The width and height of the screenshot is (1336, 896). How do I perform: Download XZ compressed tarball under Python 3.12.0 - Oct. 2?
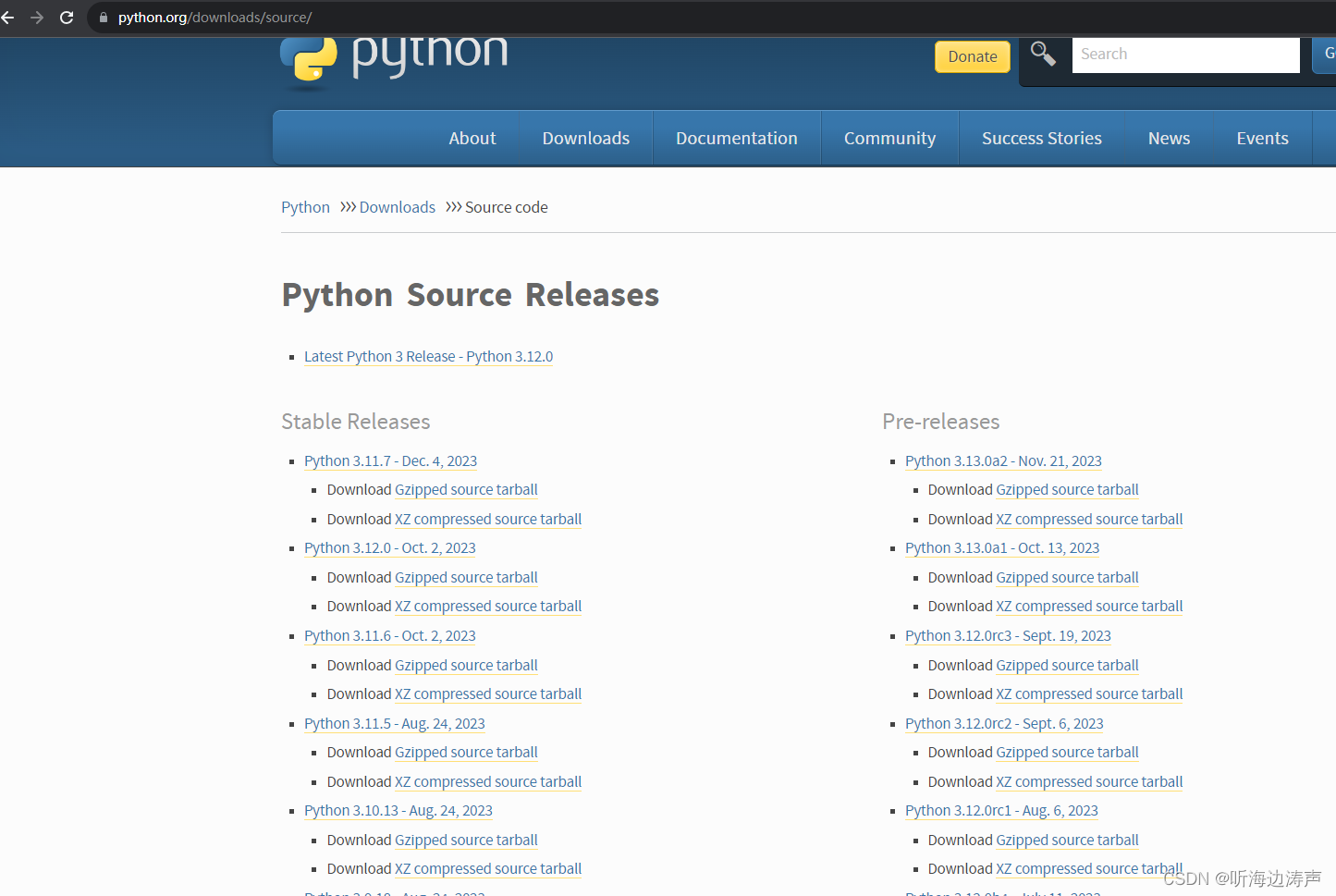coord(488,606)
